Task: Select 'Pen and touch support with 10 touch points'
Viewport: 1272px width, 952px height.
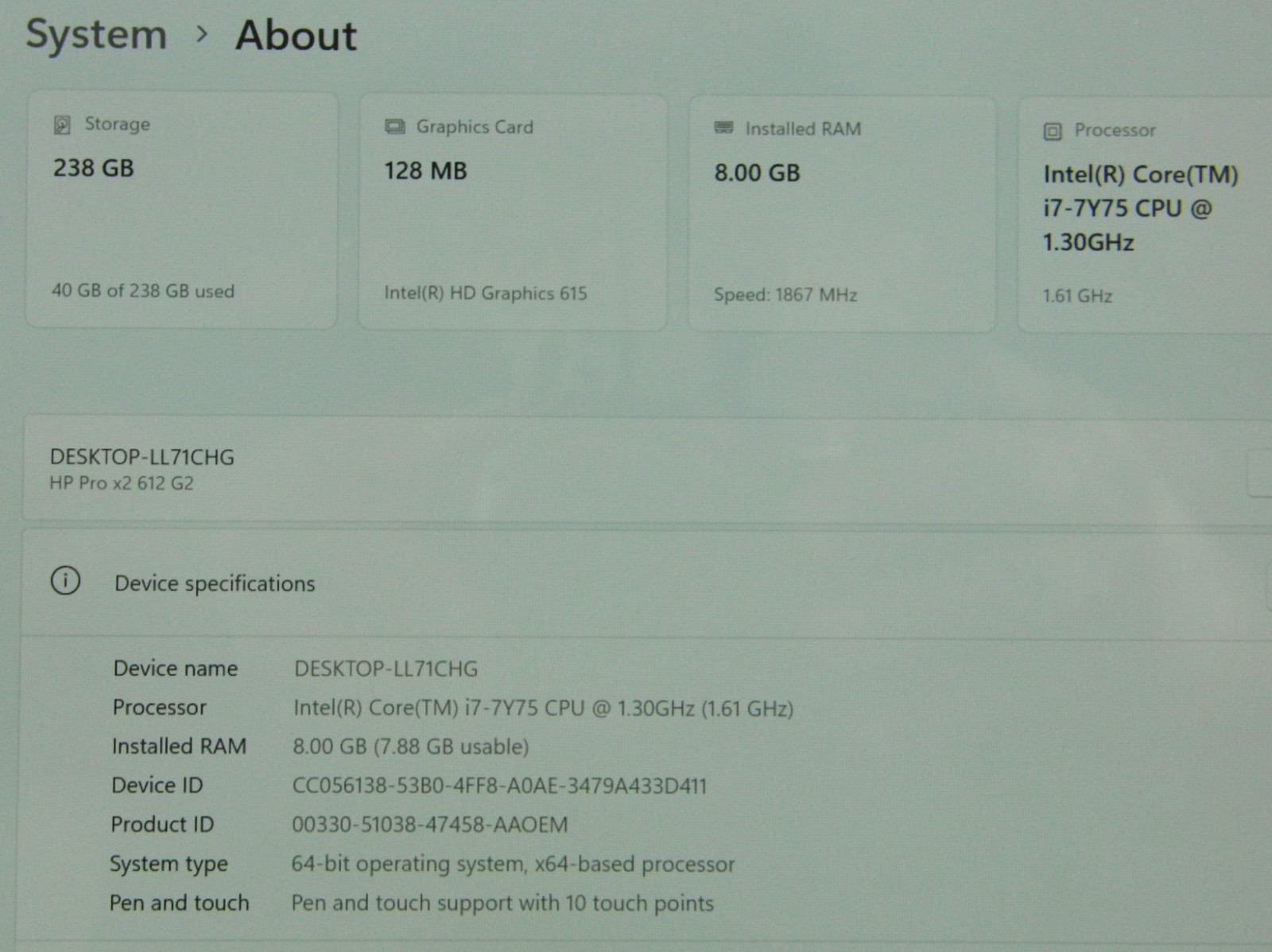Action: point(502,904)
